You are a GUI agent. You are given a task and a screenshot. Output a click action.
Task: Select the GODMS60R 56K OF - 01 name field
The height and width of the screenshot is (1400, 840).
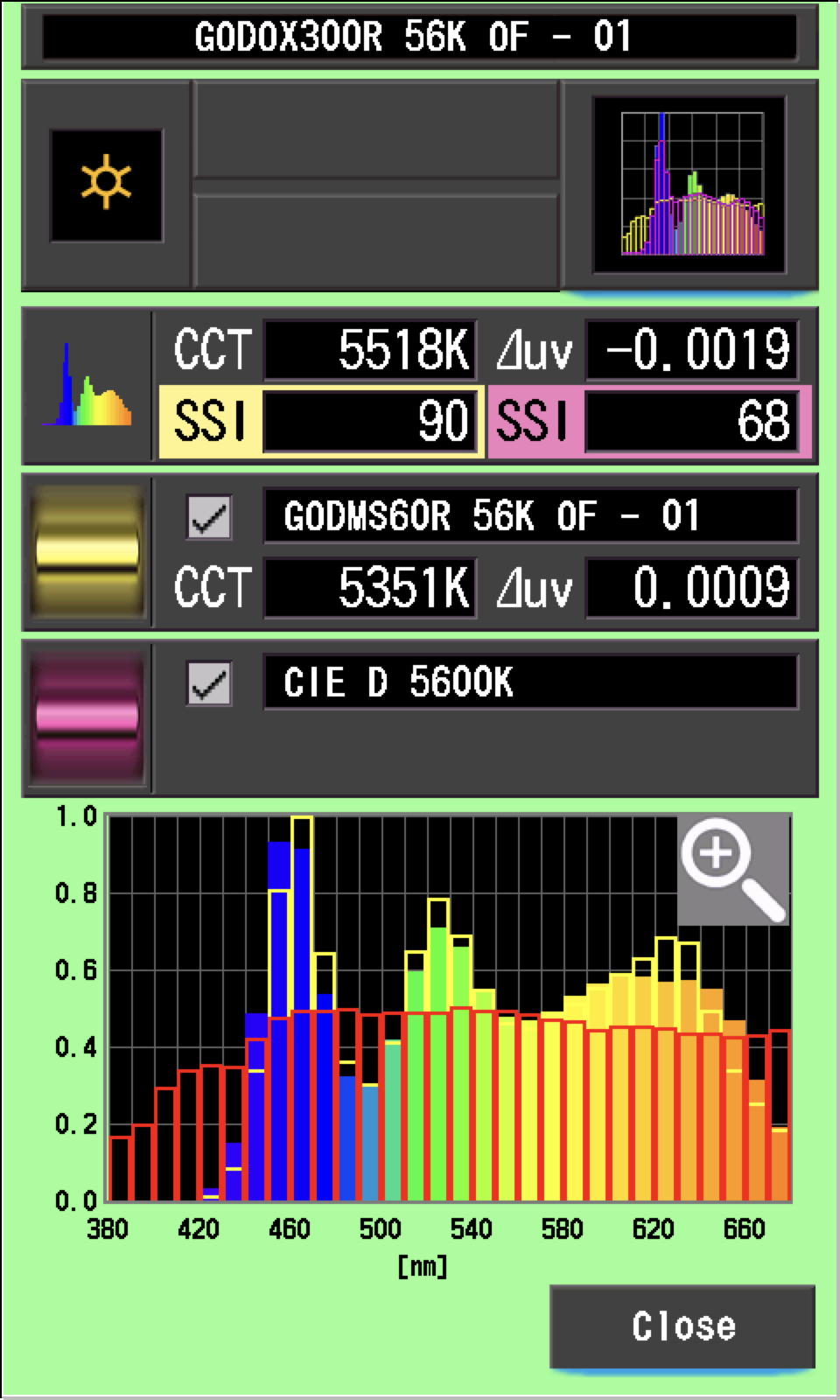coord(530,516)
